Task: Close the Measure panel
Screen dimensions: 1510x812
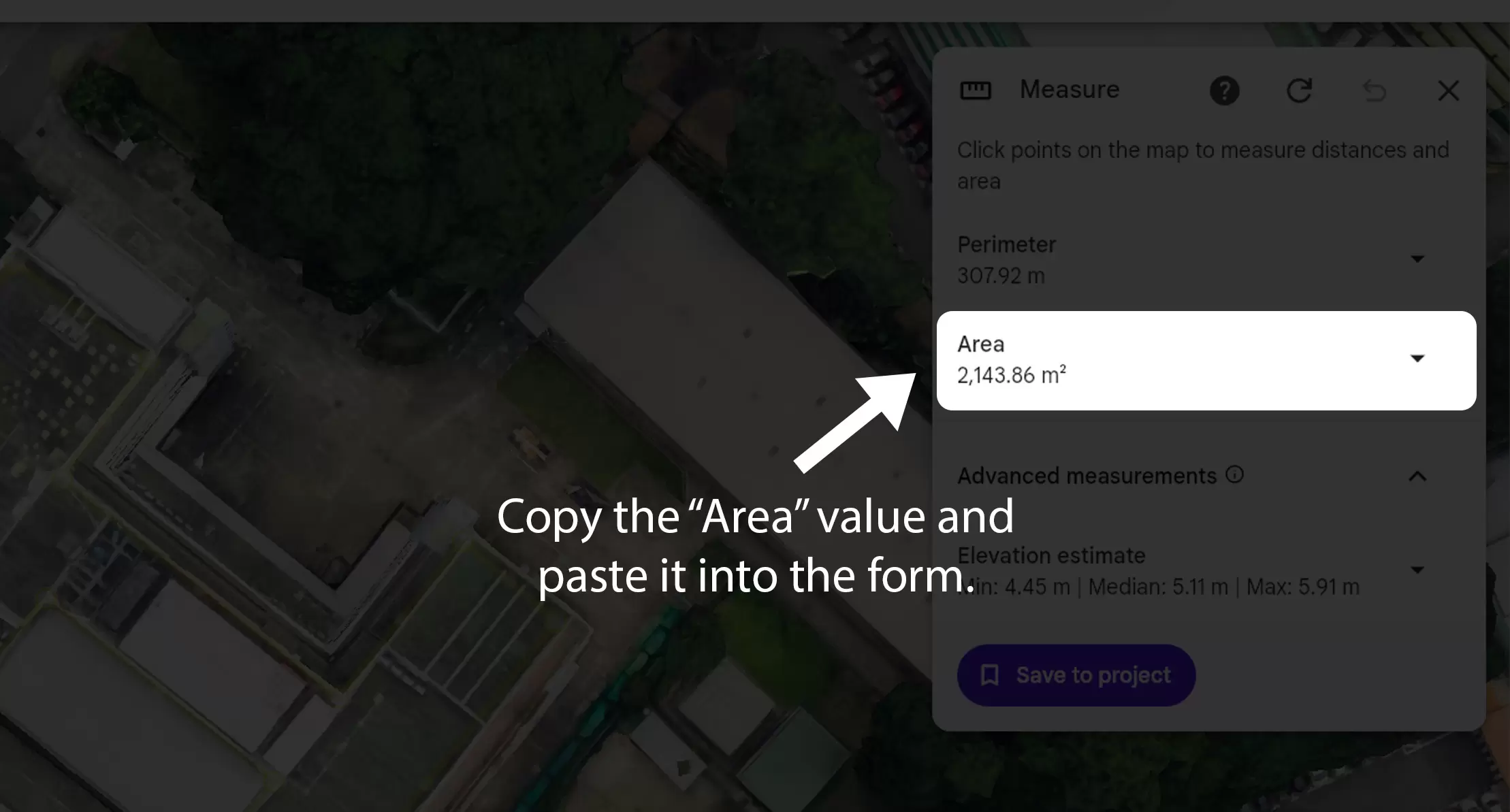Action: [x=1448, y=91]
